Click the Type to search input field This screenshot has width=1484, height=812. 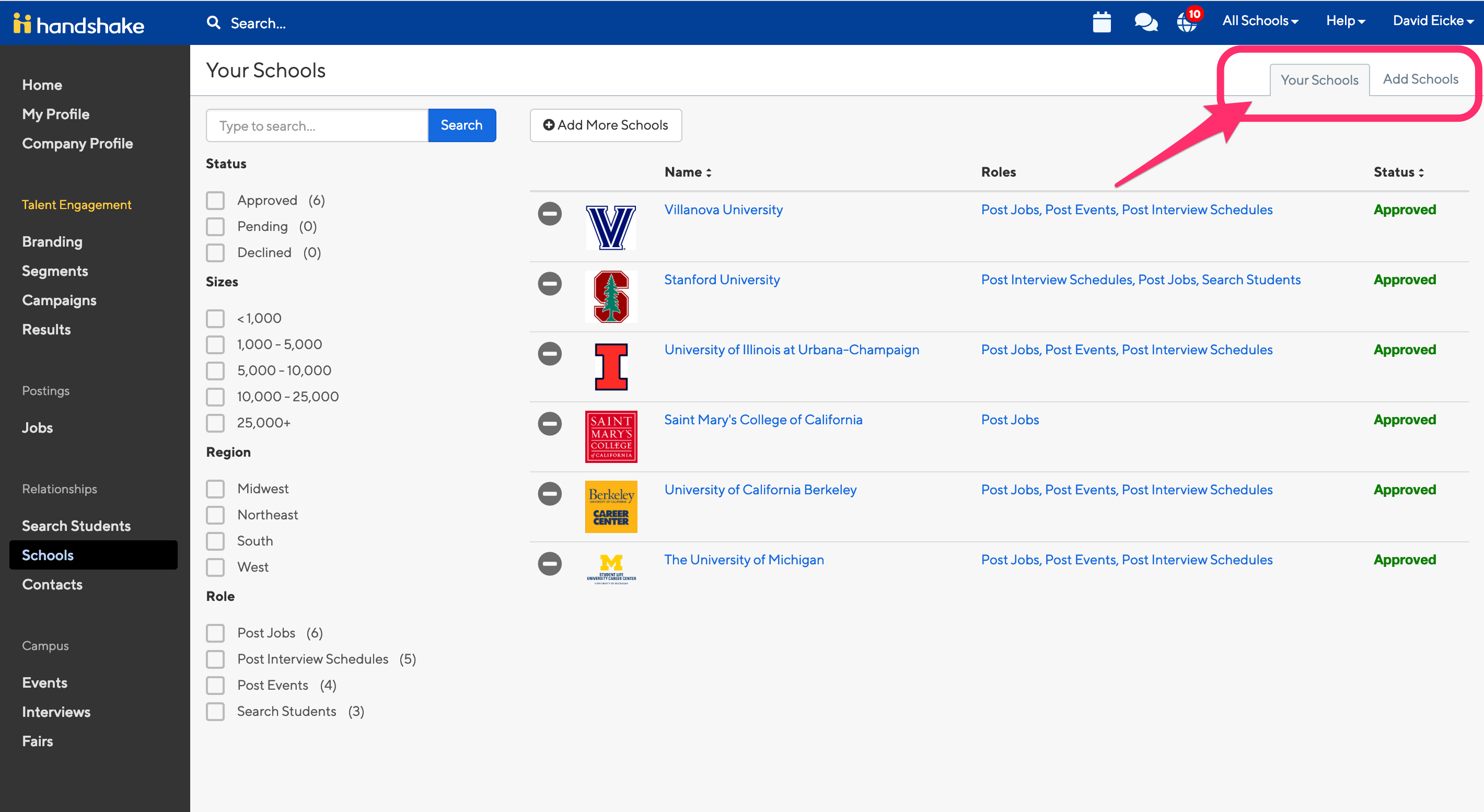click(x=317, y=125)
